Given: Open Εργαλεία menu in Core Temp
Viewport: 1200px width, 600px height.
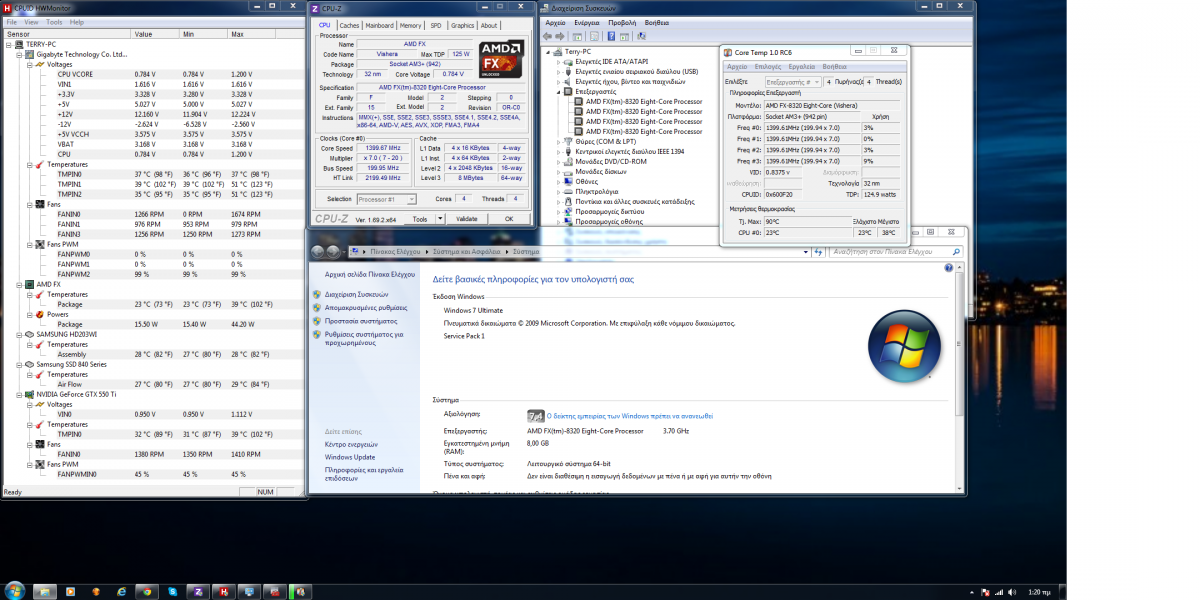Looking at the screenshot, I should click(802, 66).
